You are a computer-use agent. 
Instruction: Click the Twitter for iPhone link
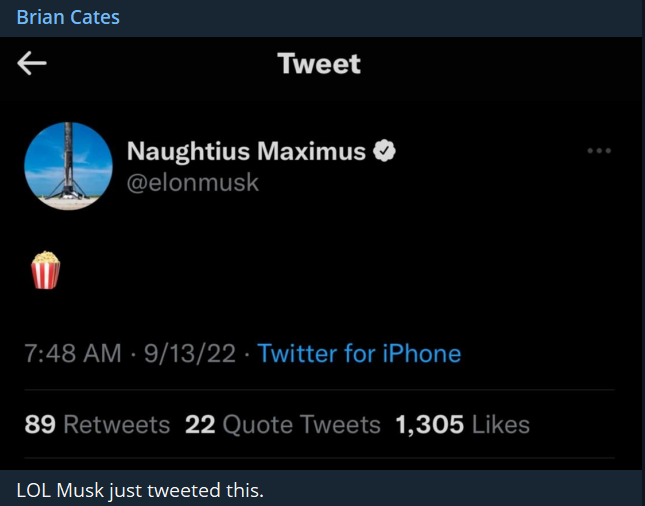tap(359, 353)
